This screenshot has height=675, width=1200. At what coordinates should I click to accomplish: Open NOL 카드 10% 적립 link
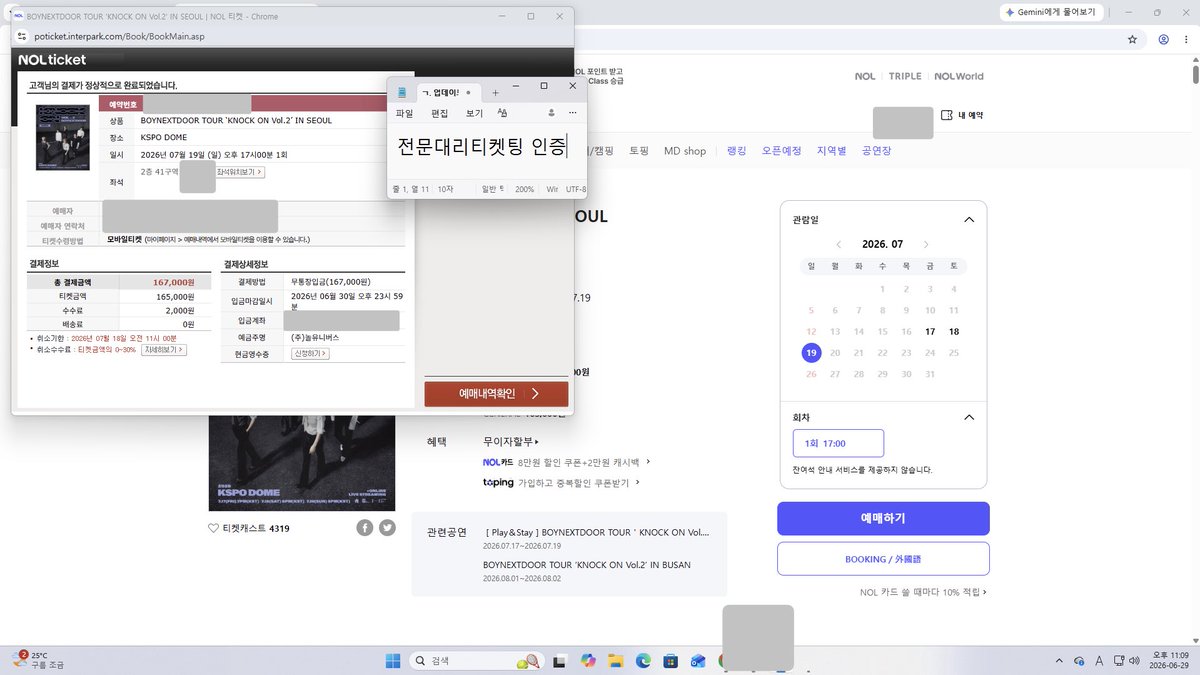923,592
